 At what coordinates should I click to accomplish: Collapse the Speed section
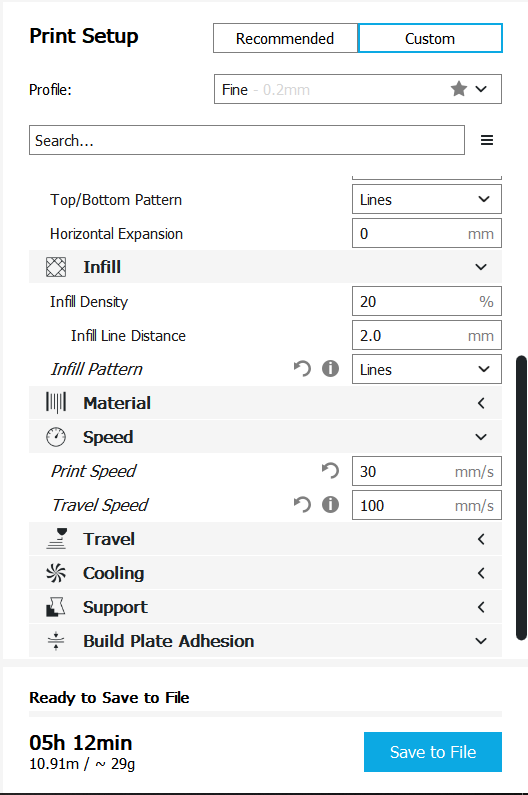click(265, 437)
